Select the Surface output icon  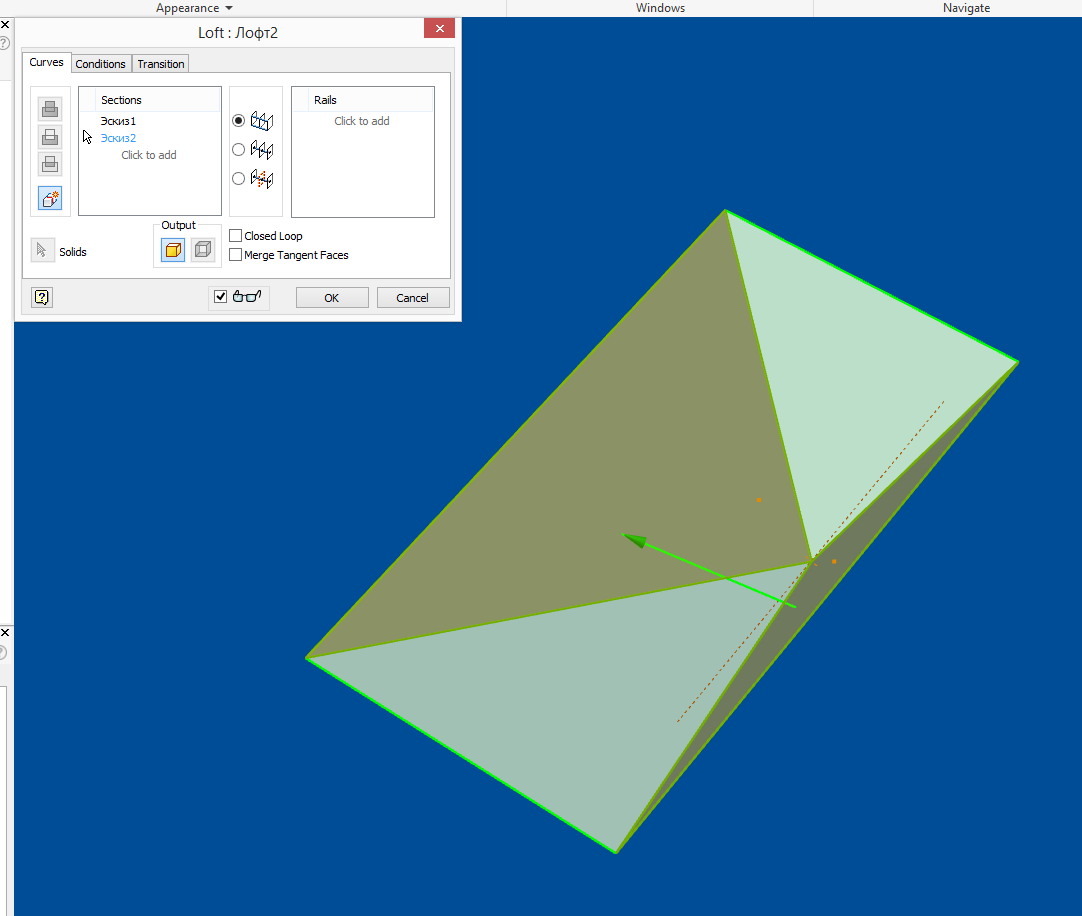click(x=203, y=248)
